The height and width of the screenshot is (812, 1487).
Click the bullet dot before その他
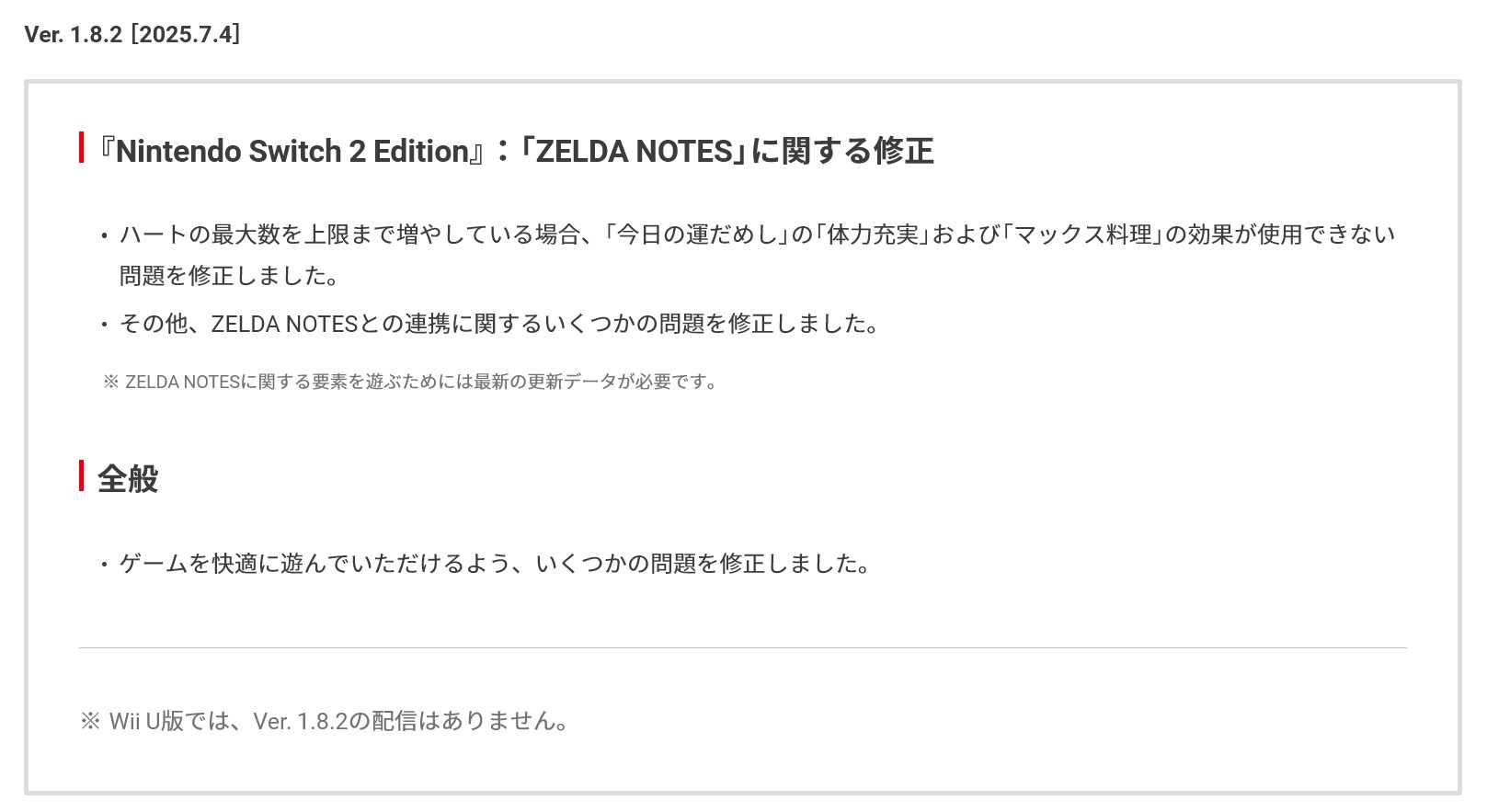coord(105,325)
